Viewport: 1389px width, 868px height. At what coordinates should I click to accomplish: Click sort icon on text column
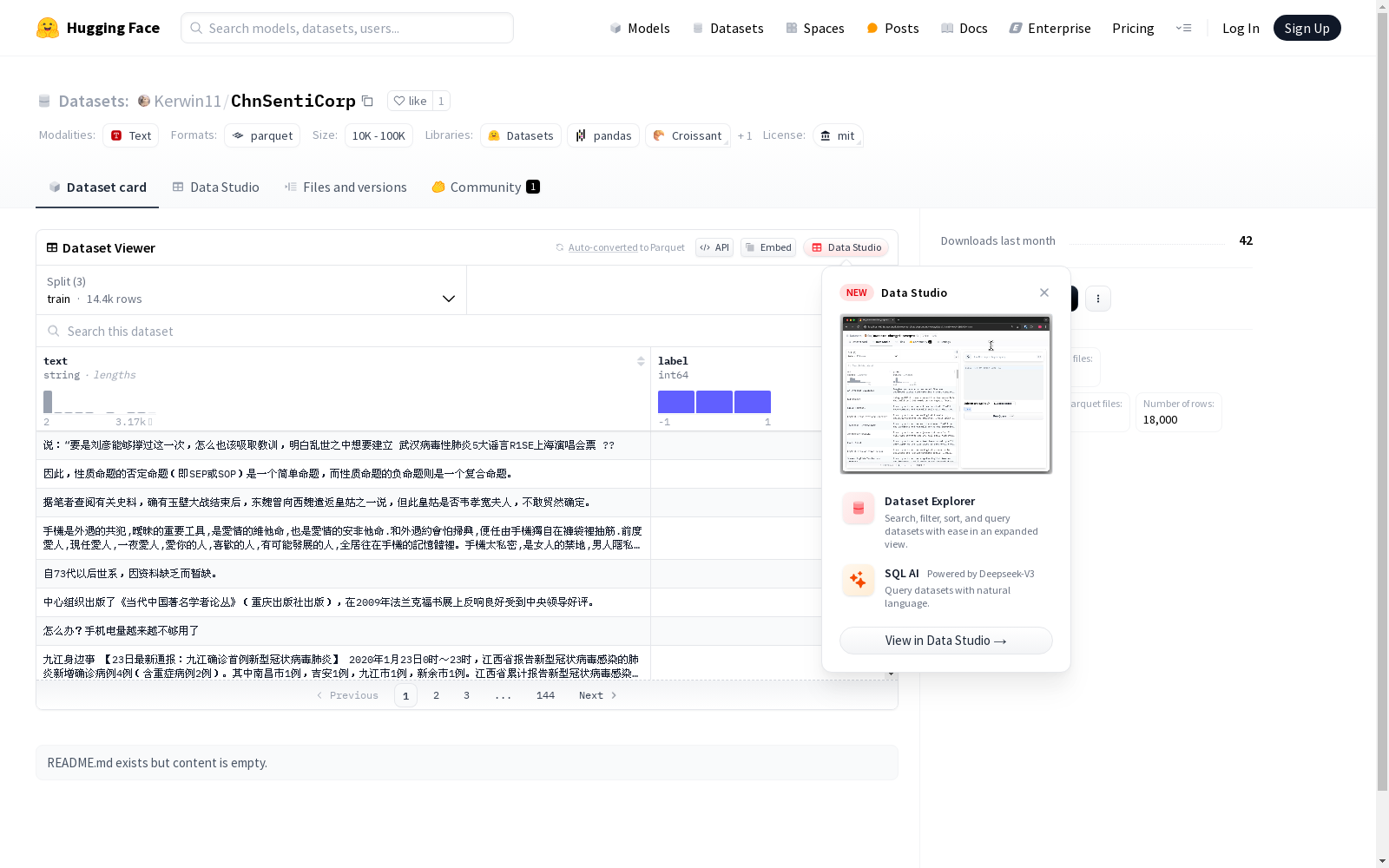(x=641, y=361)
